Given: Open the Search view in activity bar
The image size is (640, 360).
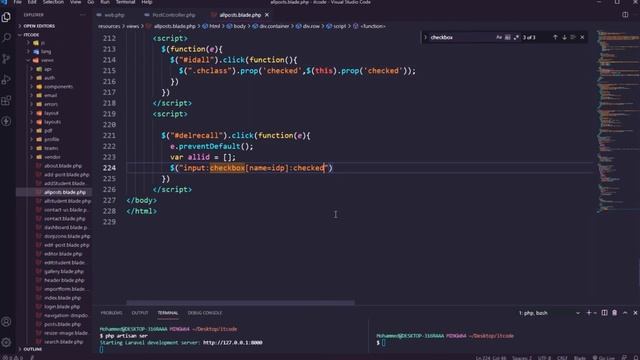Looking at the screenshot, I should tap(6, 38).
